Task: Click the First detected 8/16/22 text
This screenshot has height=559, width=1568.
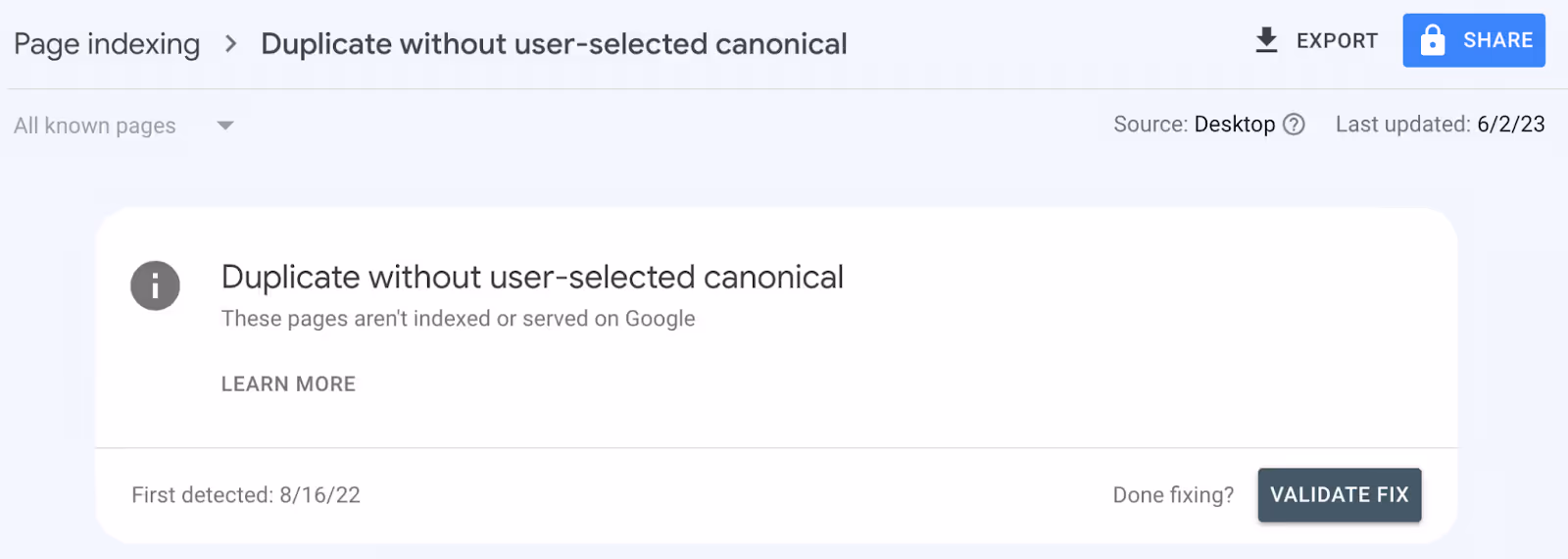Action: pos(246,495)
